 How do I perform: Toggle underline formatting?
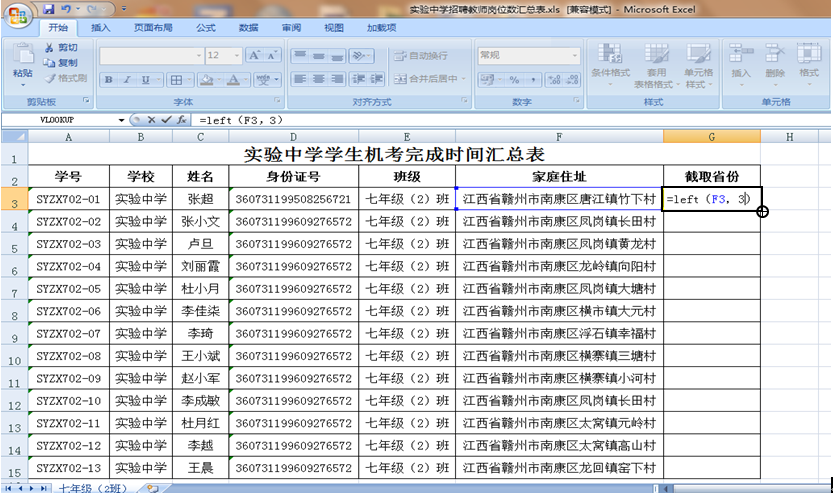145,80
